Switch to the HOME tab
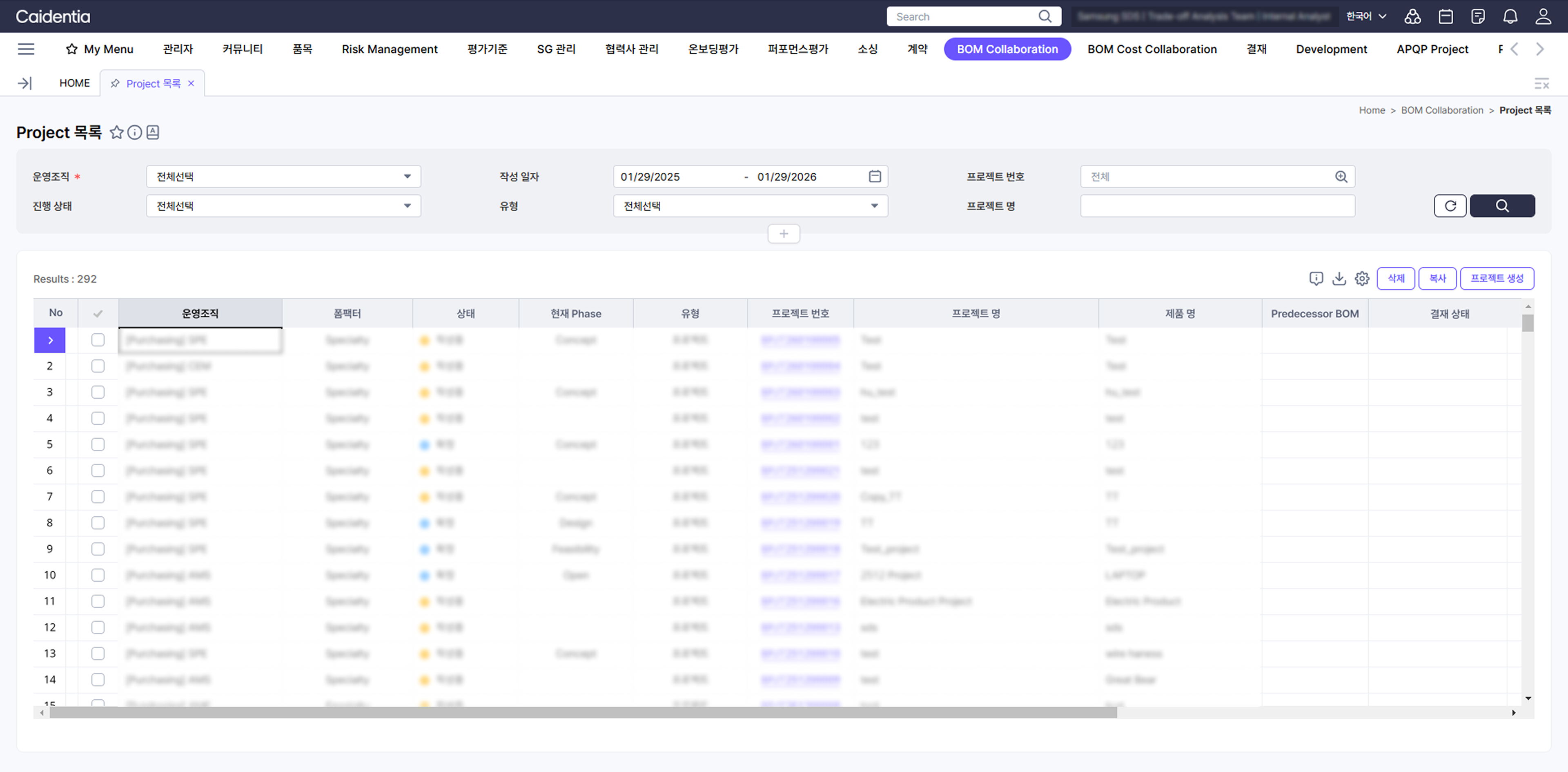This screenshot has height=772, width=1568. coord(74,83)
